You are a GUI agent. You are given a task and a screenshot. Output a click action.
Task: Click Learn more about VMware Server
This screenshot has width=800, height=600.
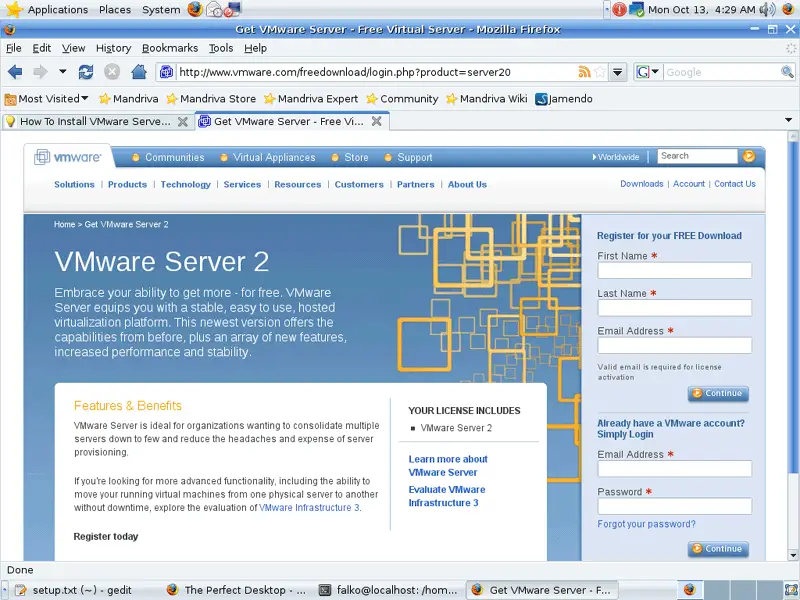(448, 465)
